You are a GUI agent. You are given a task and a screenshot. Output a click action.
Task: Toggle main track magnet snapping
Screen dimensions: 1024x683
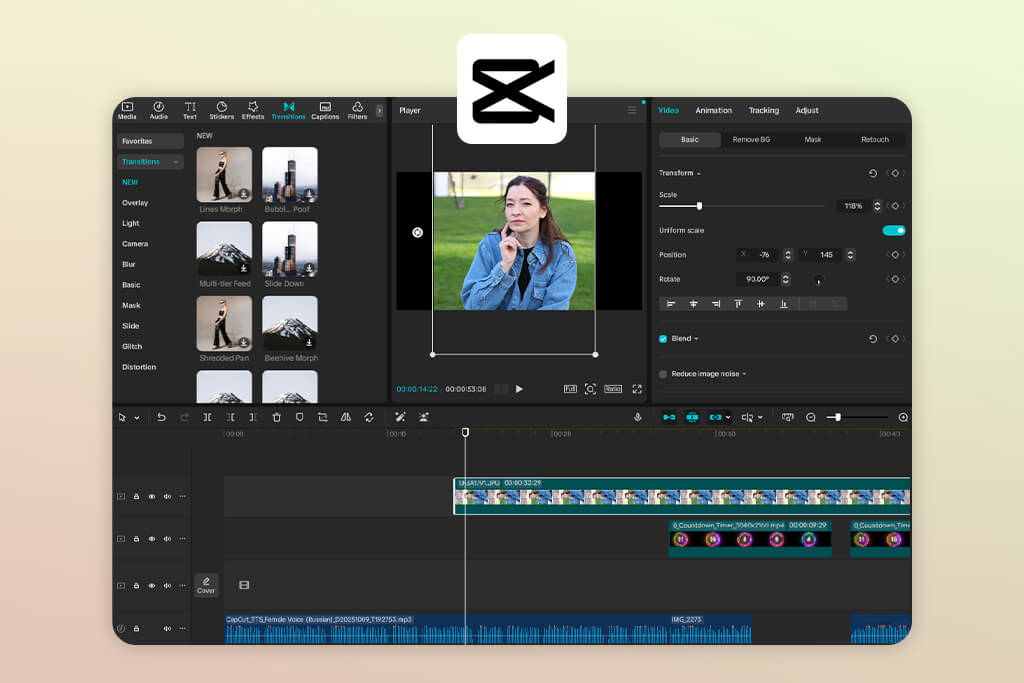pos(669,417)
